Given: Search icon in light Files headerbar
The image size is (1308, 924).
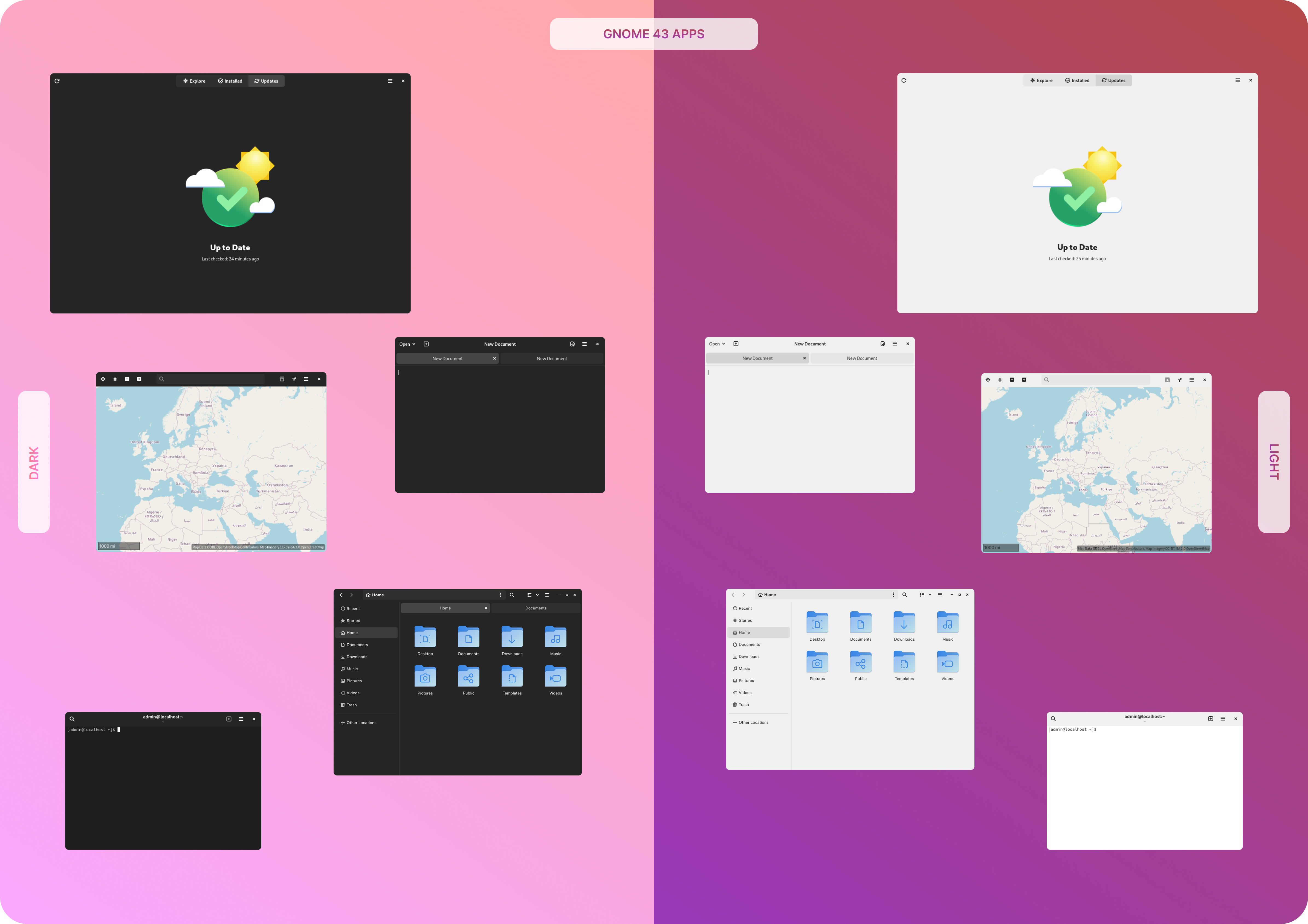Looking at the screenshot, I should coord(904,594).
